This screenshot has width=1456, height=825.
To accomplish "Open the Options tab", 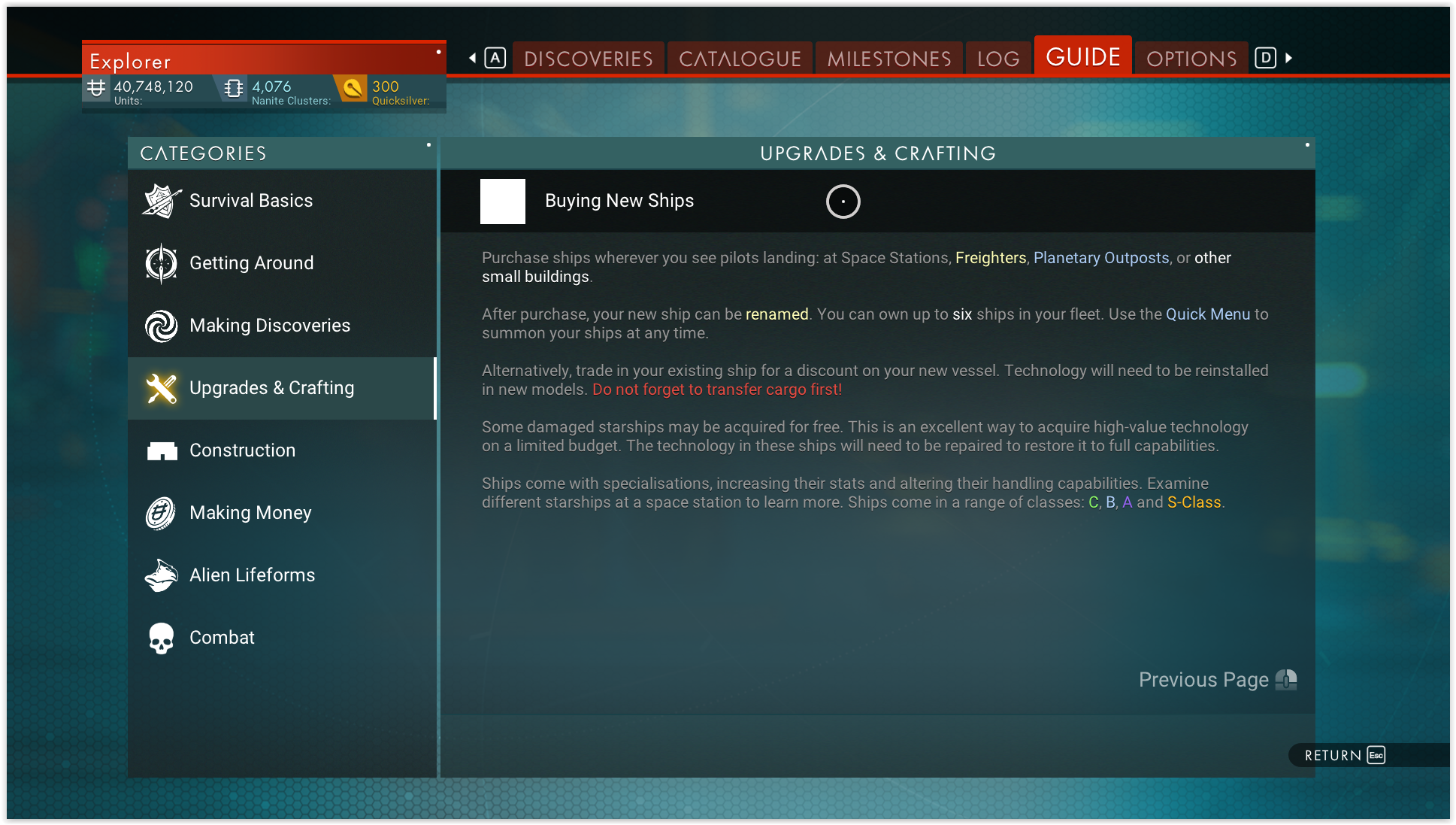I will click(1191, 59).
